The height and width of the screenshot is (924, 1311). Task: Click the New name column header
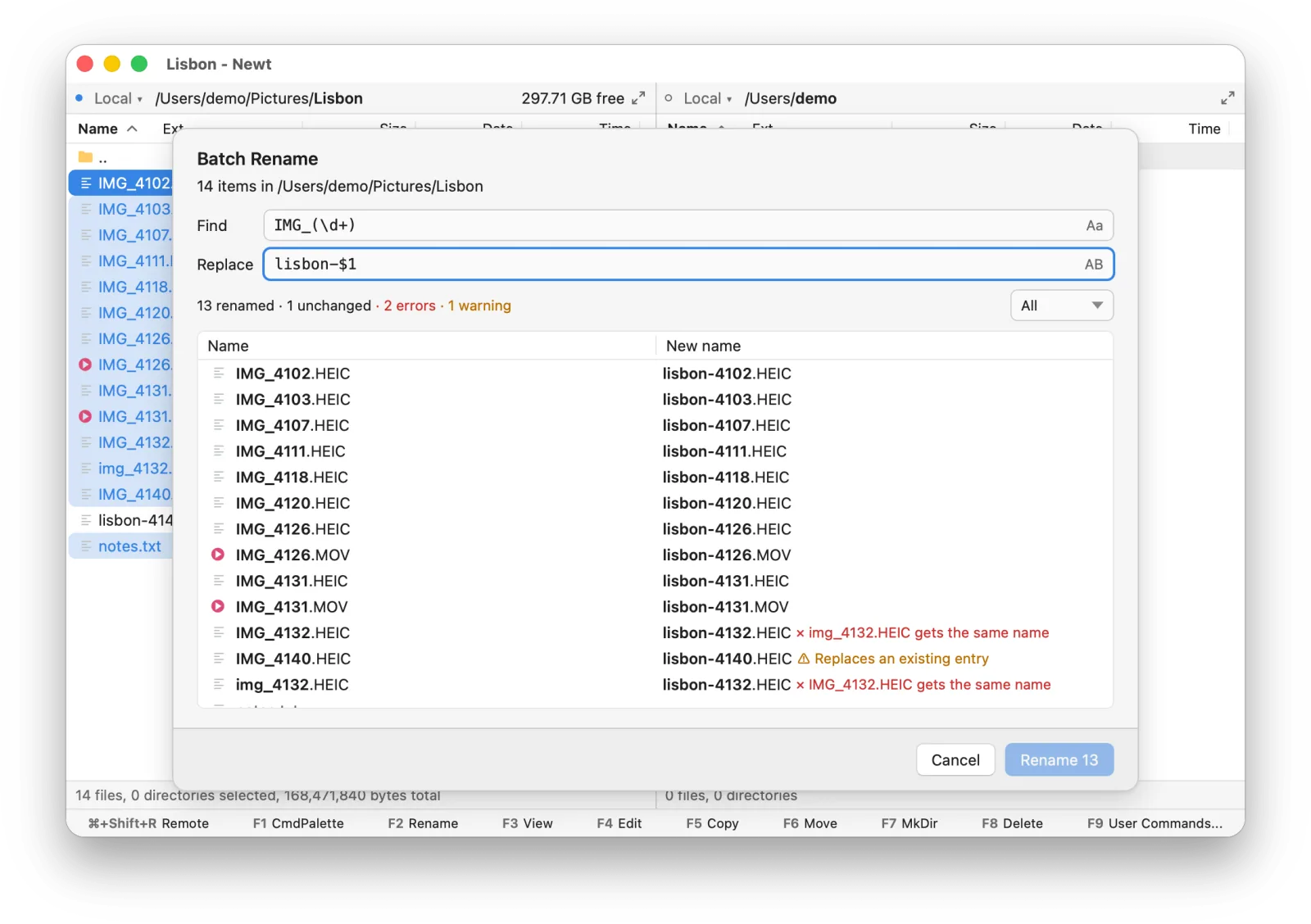pyautogui.click(x=703, y=346)
